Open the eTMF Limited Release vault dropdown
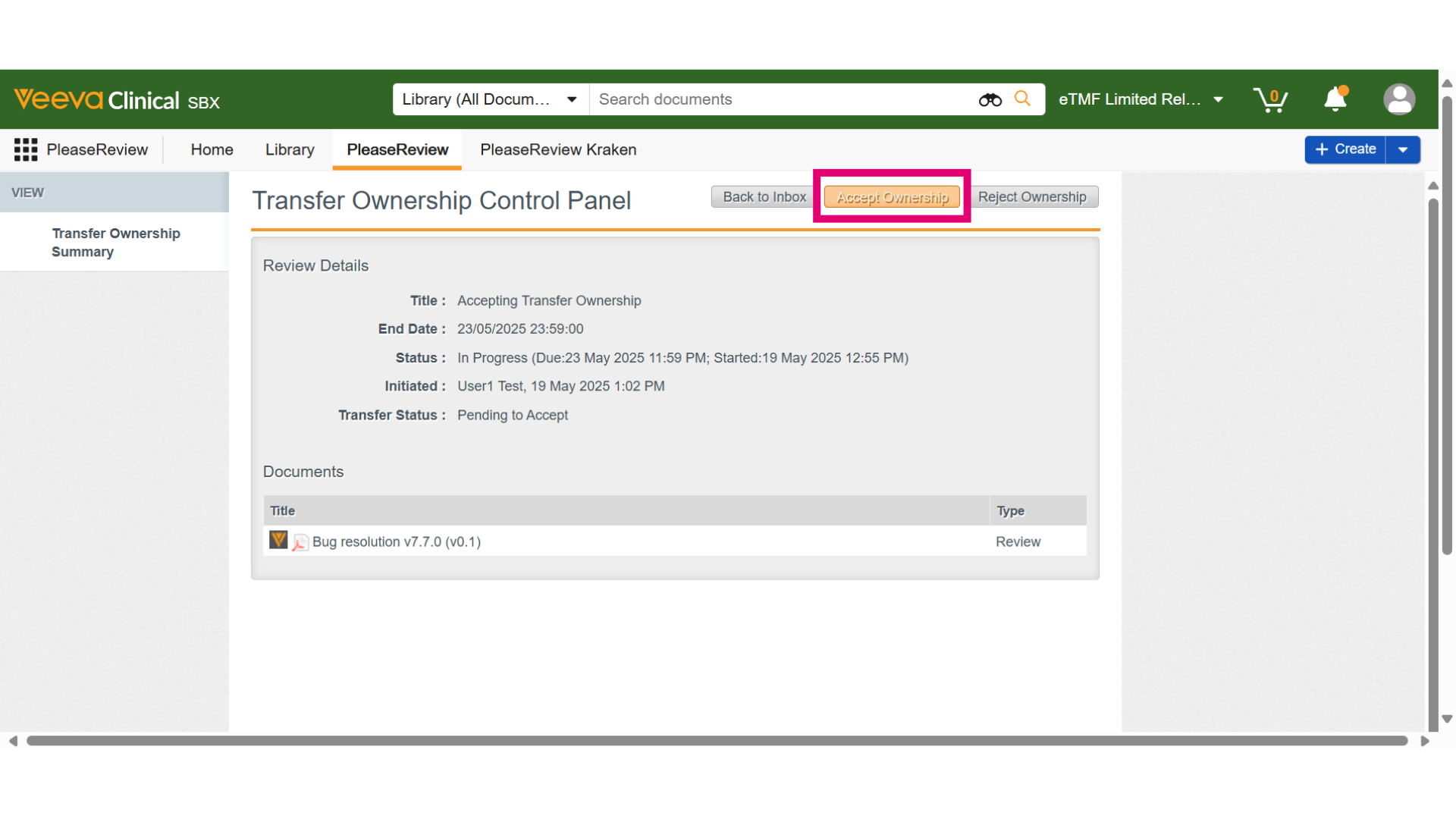1456x819 pixels. pos(1141,99)
